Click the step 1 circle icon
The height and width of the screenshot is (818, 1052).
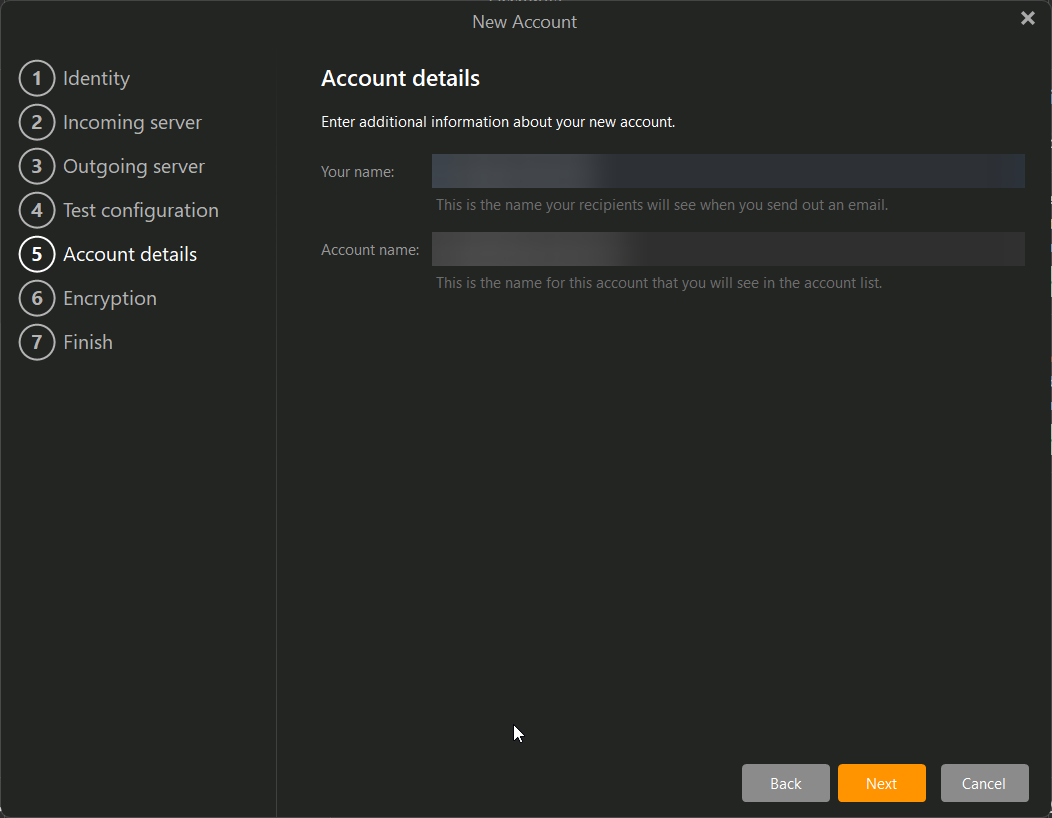click(37, 78)
